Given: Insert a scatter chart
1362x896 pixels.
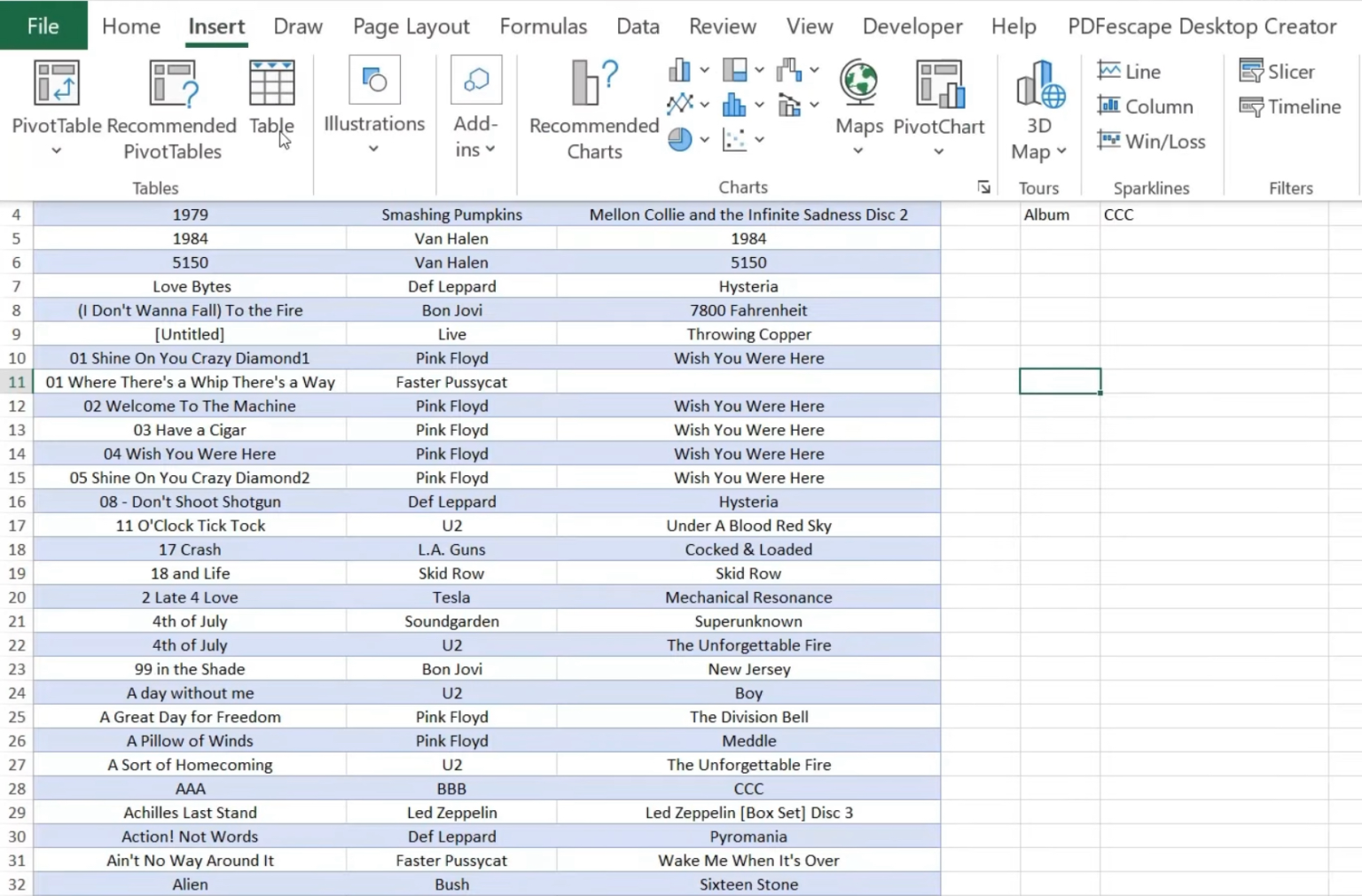Looking at the screenshot, I should pos(736,139).
